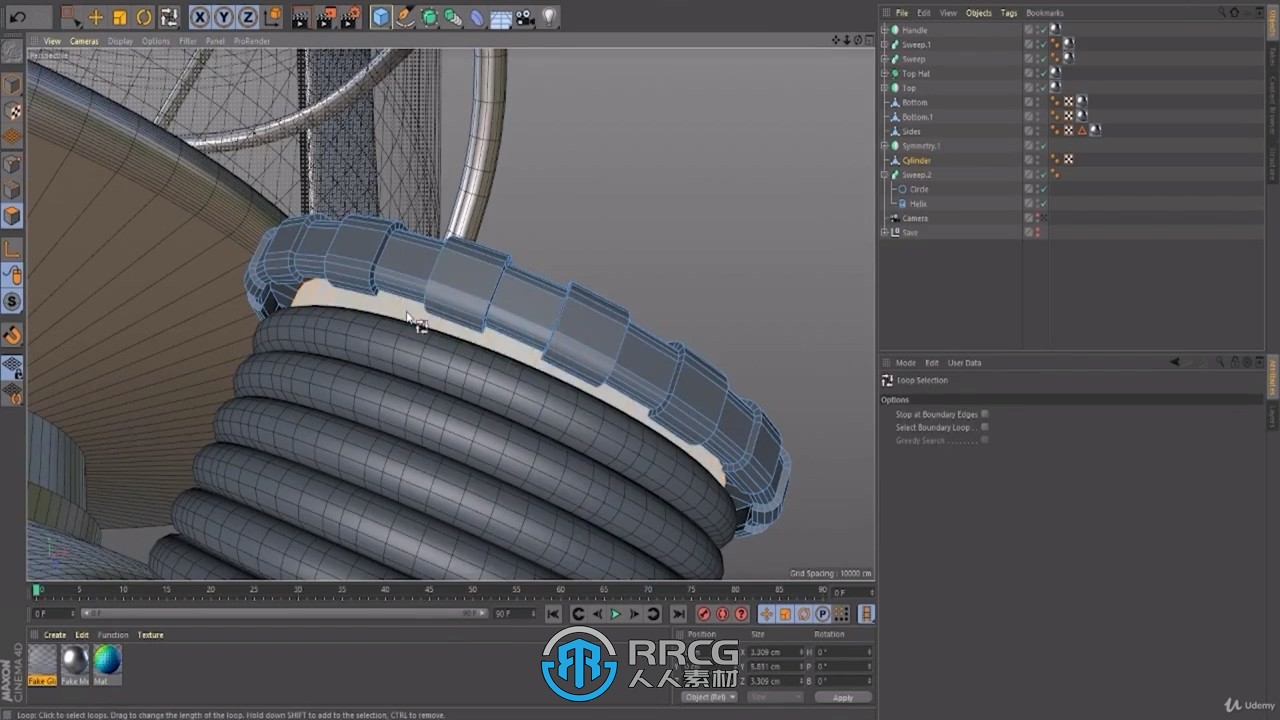Viewport: 1280px width, 720px height.
Task: Play the animation forward
Action: point(615,614)
